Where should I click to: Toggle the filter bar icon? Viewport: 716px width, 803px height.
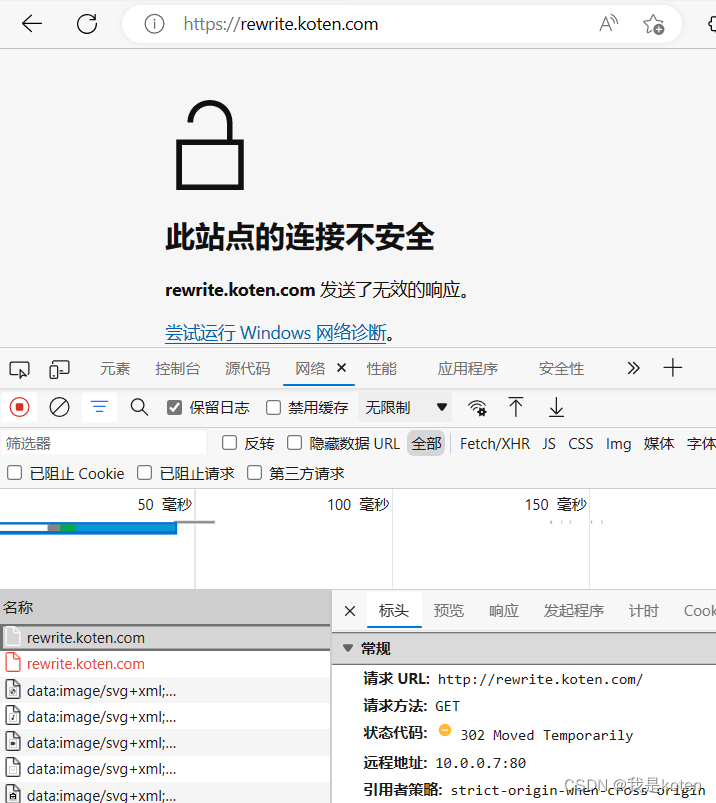coord(99,407)
